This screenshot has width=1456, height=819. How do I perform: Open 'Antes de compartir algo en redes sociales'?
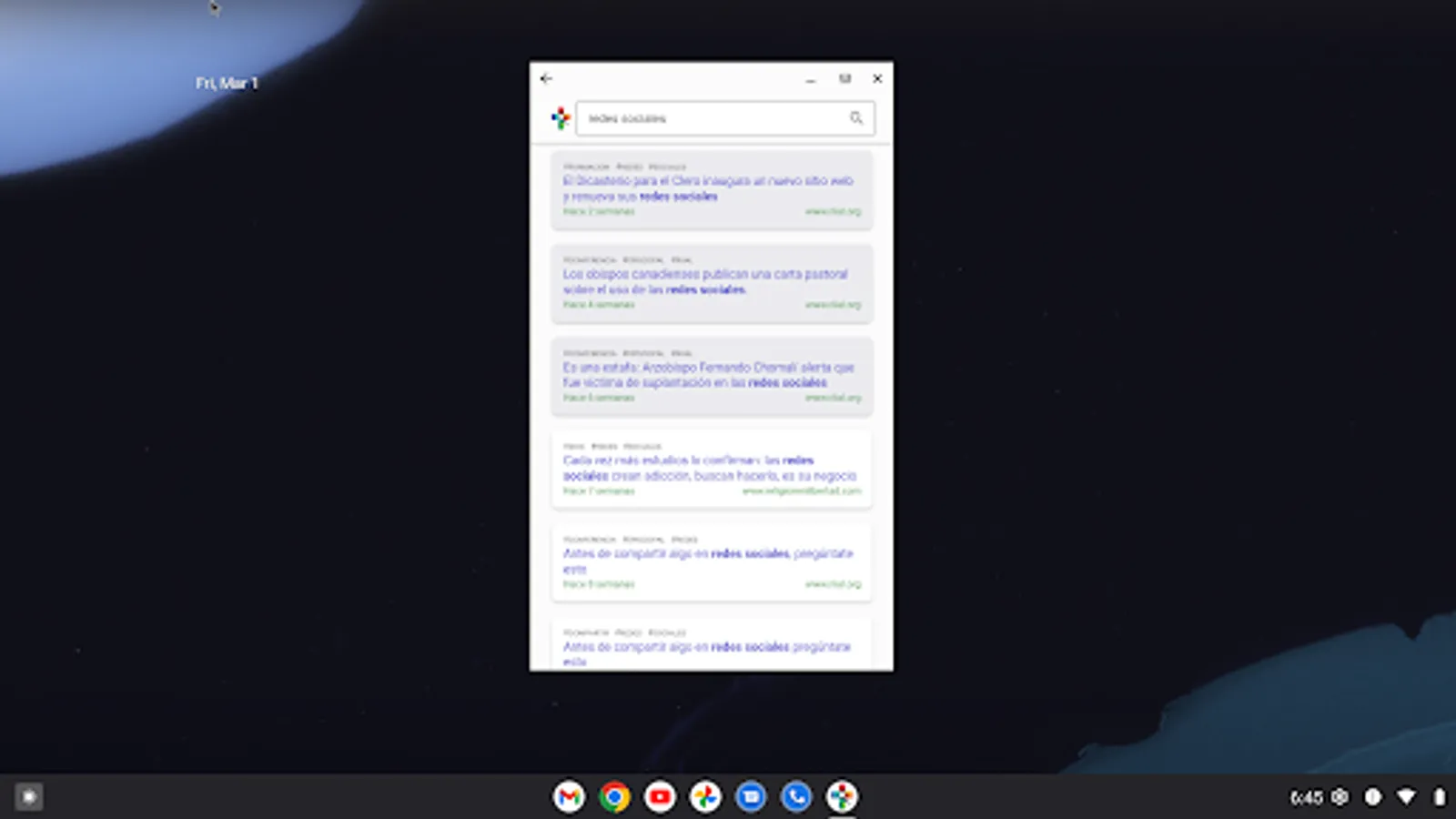[x=711, y=561]
